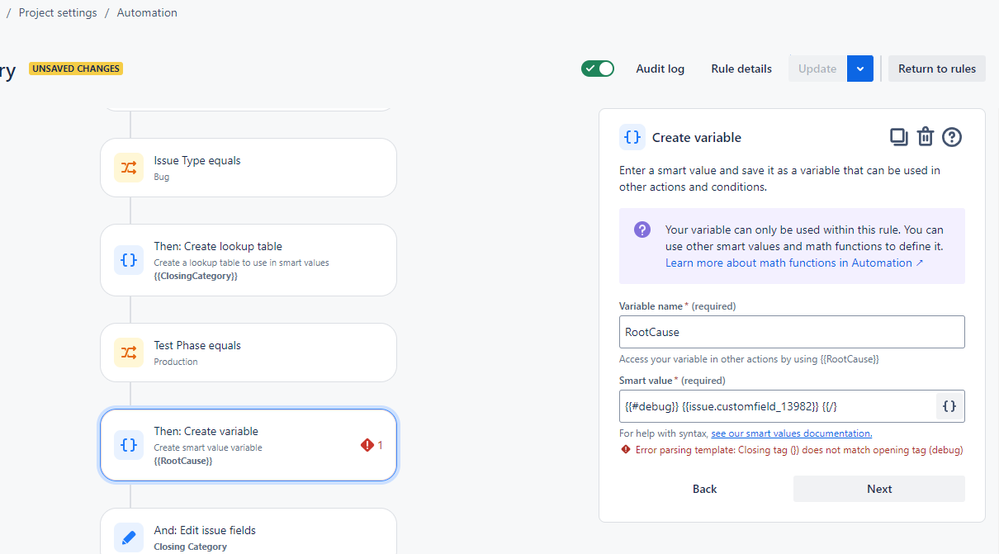Click the Create lookup table braces icon
Screen dimensions: 999x554
click(x=129, y=260)
